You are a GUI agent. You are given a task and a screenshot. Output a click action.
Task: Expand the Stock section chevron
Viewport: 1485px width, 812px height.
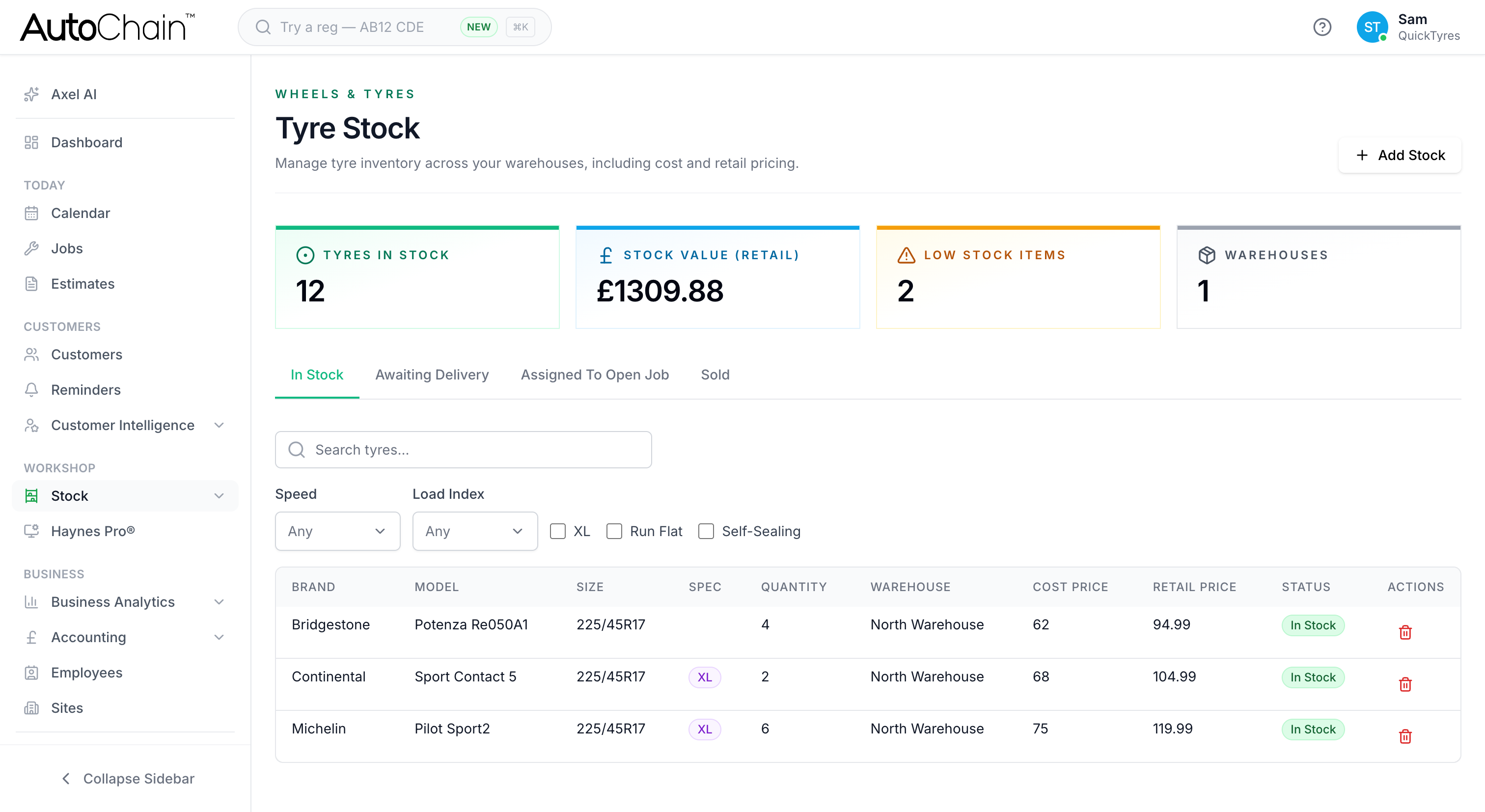(x=219, y=496)
